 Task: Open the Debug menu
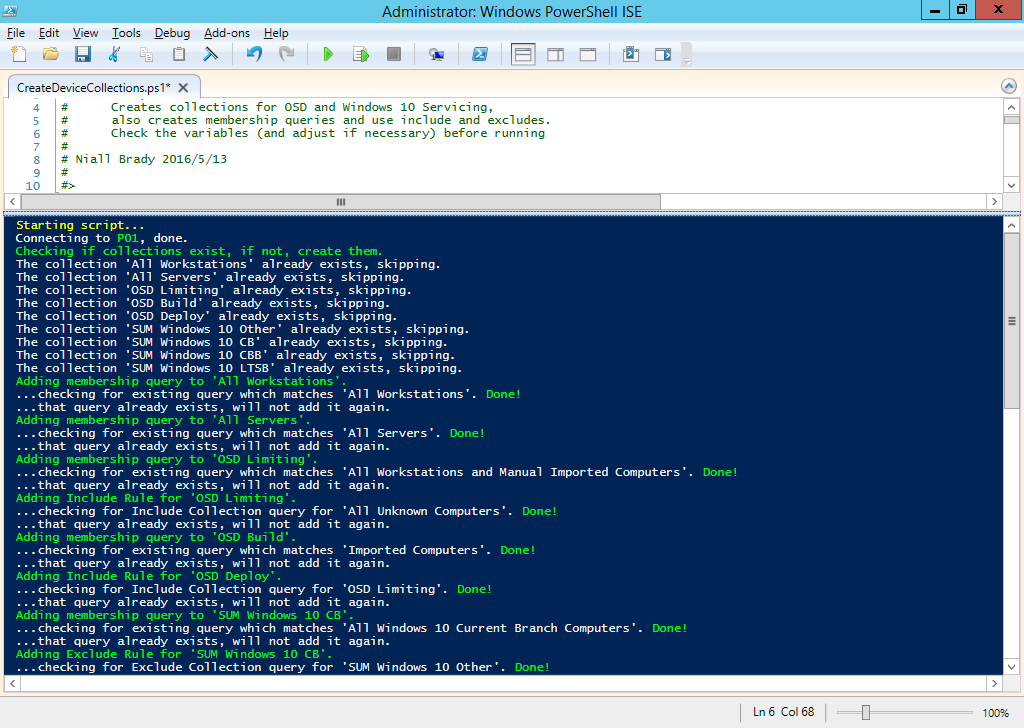coord(172,33)
